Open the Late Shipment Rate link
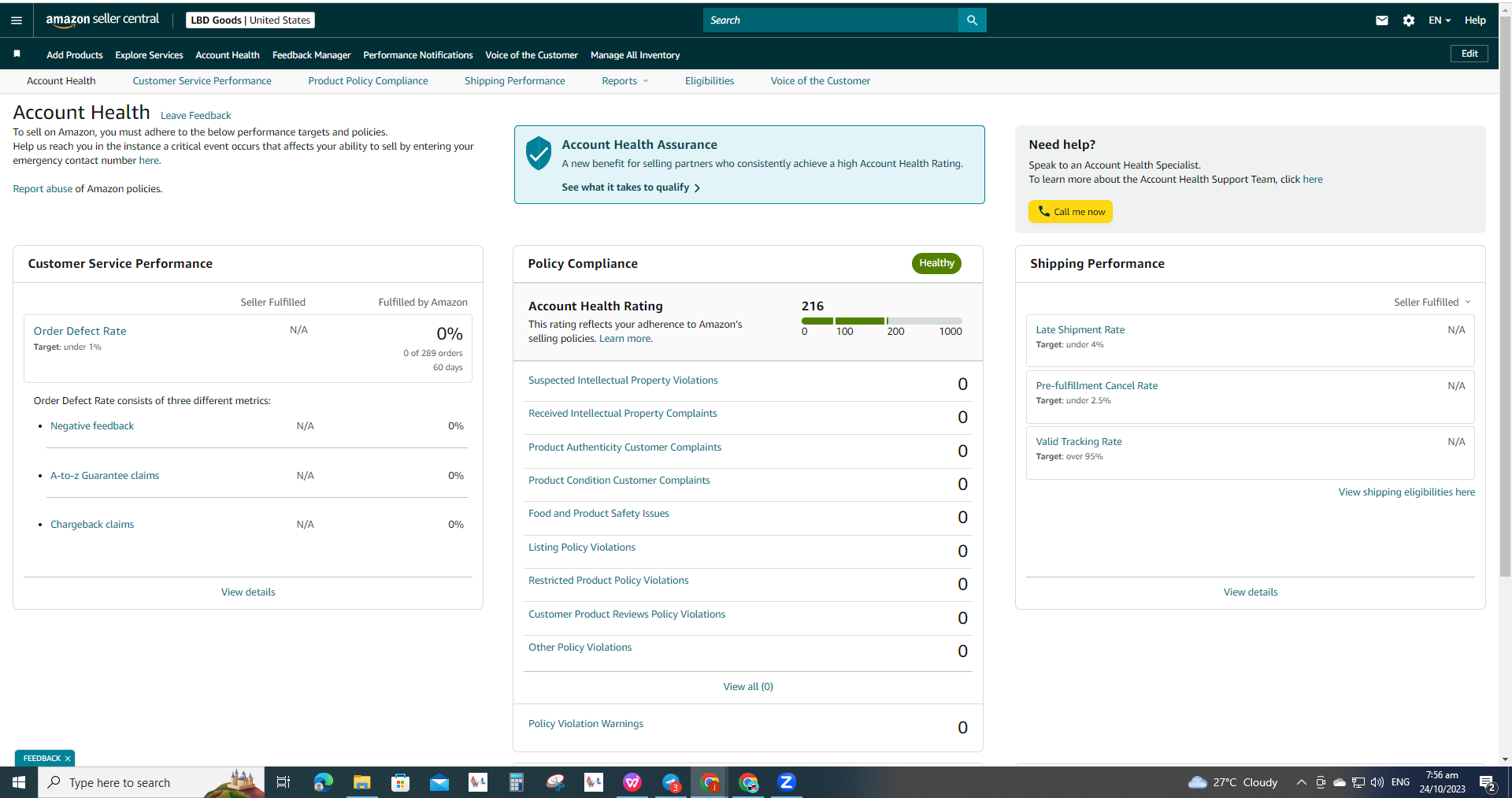1512x798 pixels. click(1080, 330)
